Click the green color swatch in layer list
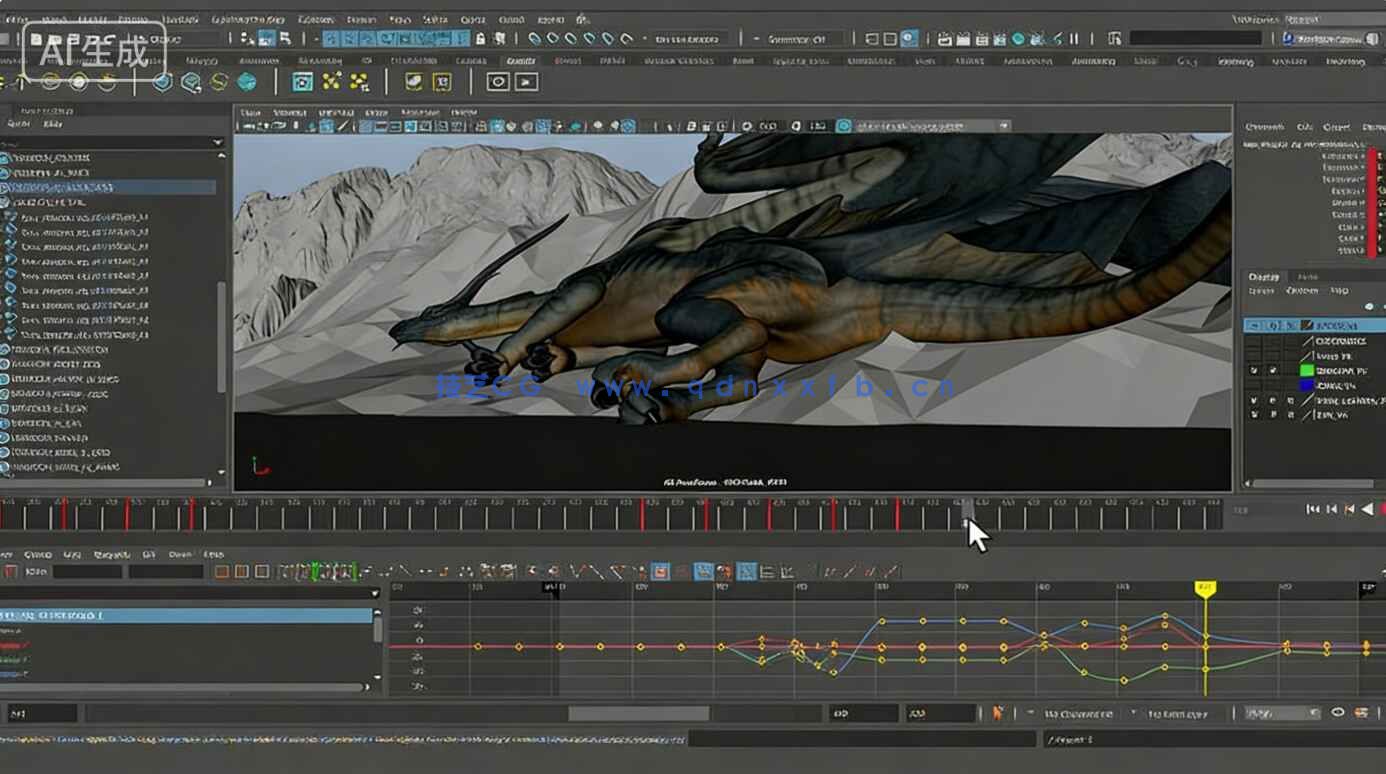Screen dimensions: 1386x774 point(1306,370)
